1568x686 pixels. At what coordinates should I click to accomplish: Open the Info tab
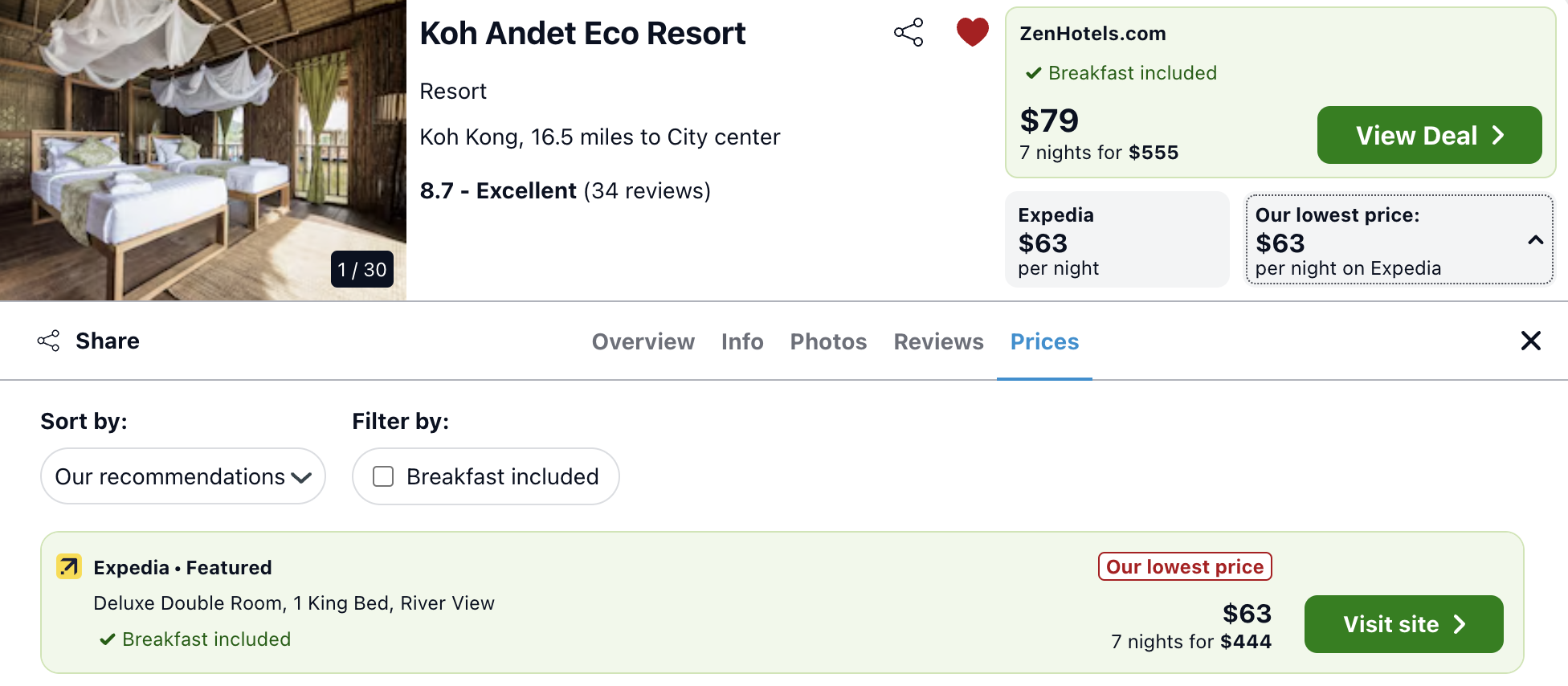(742, 341)
